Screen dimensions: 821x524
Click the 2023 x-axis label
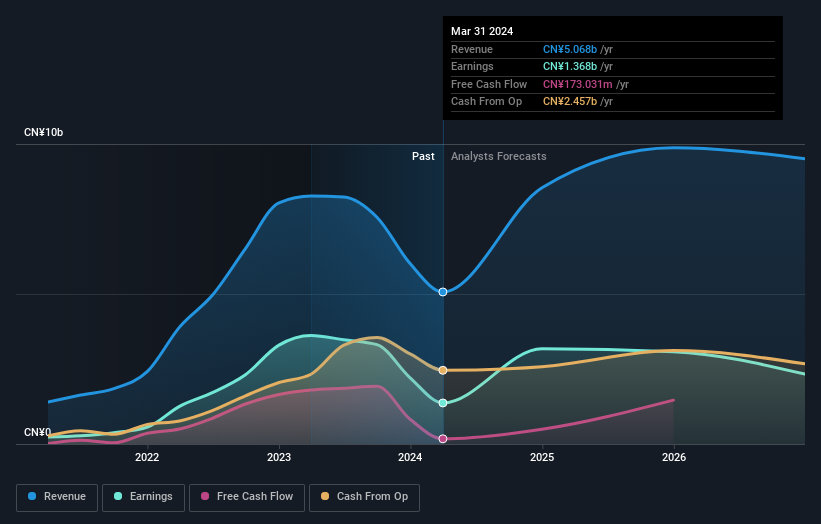[279, 458]
